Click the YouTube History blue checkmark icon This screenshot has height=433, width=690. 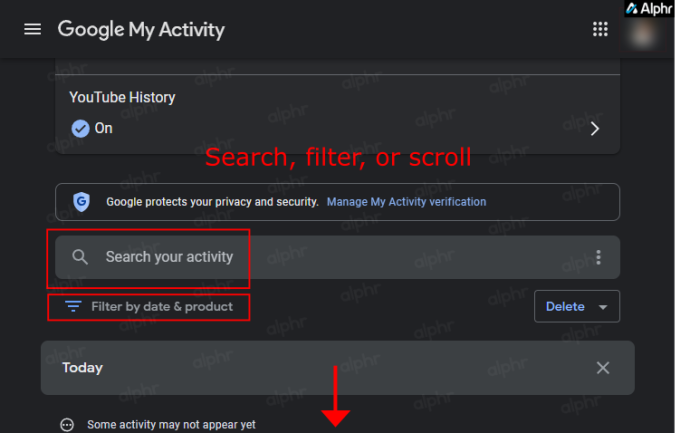pyautogui.click(x=80, y=128)
